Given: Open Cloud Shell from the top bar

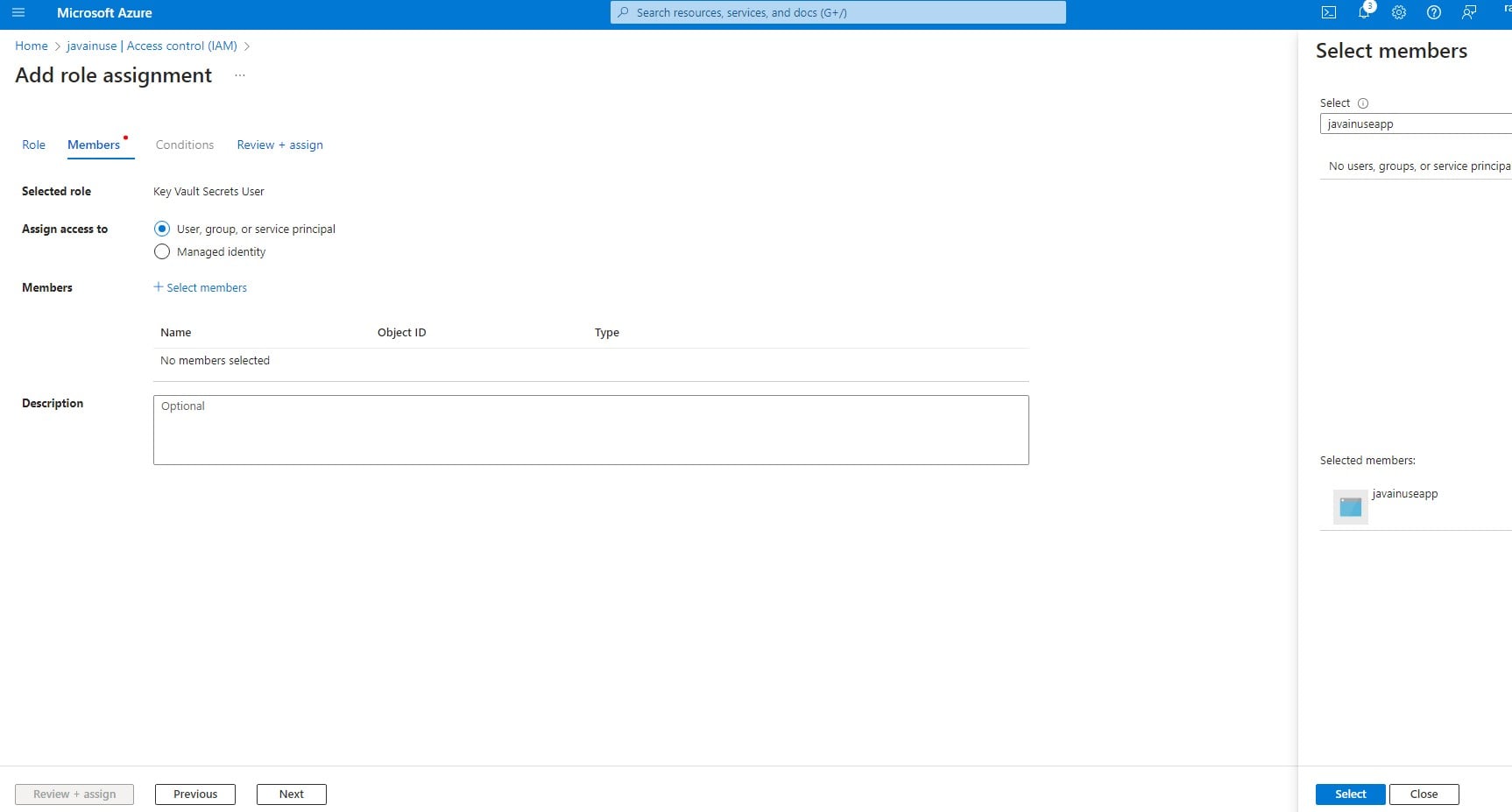Looking at the screenshot, I should pos(1329,12).
